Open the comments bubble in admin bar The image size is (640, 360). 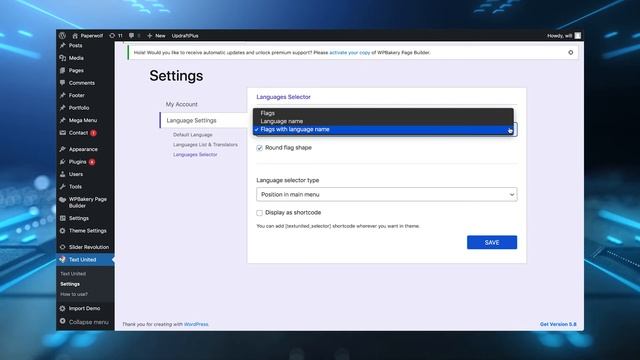click(x=131, y=36)
